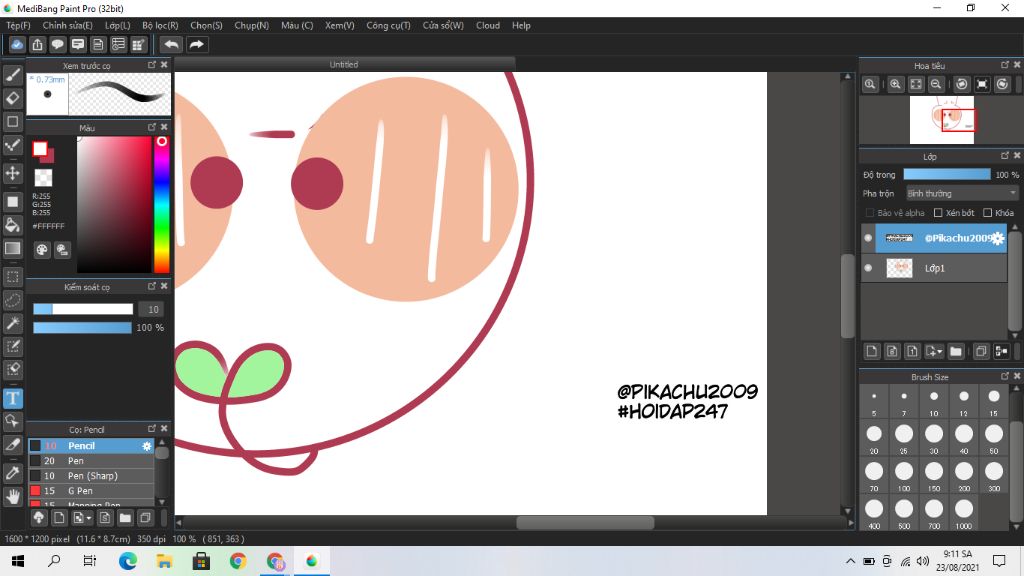Hide the @Pikachu2009 layer
This screenshot has height=576, width=1024.
tap(868, 238)
